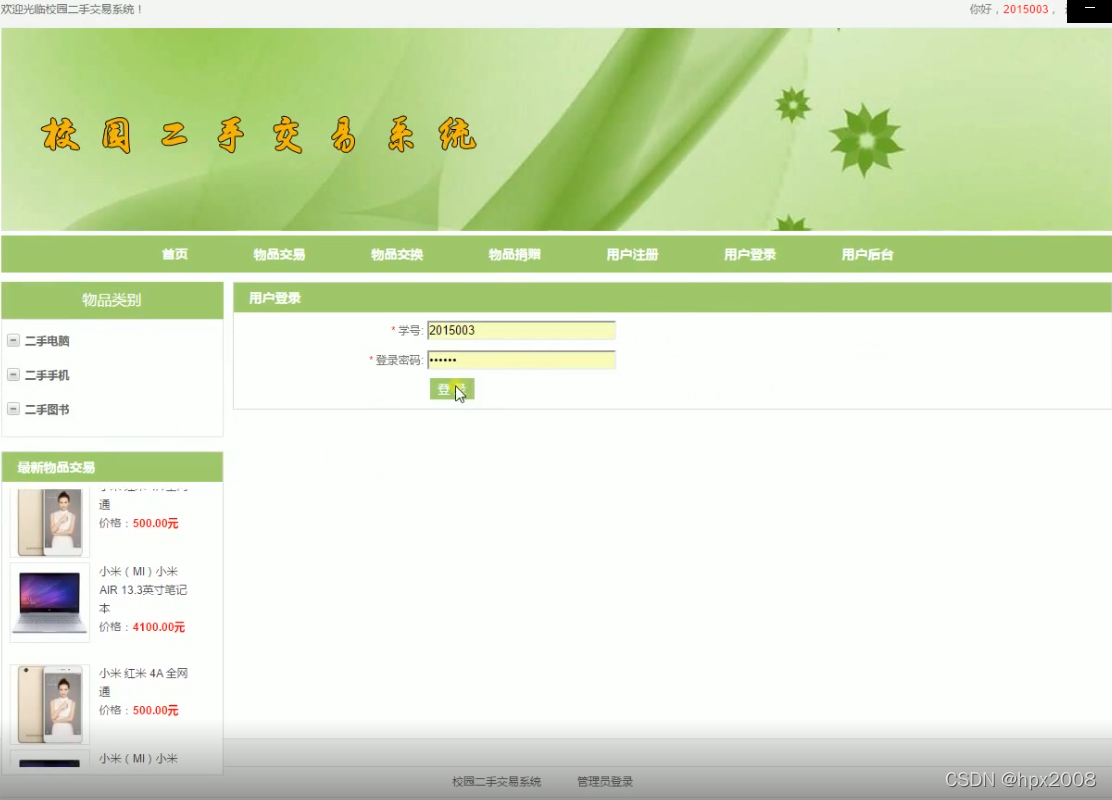
Task: Open 物品捐赠 navigation item
Action: pyautogui.click(x=515, y=254)
